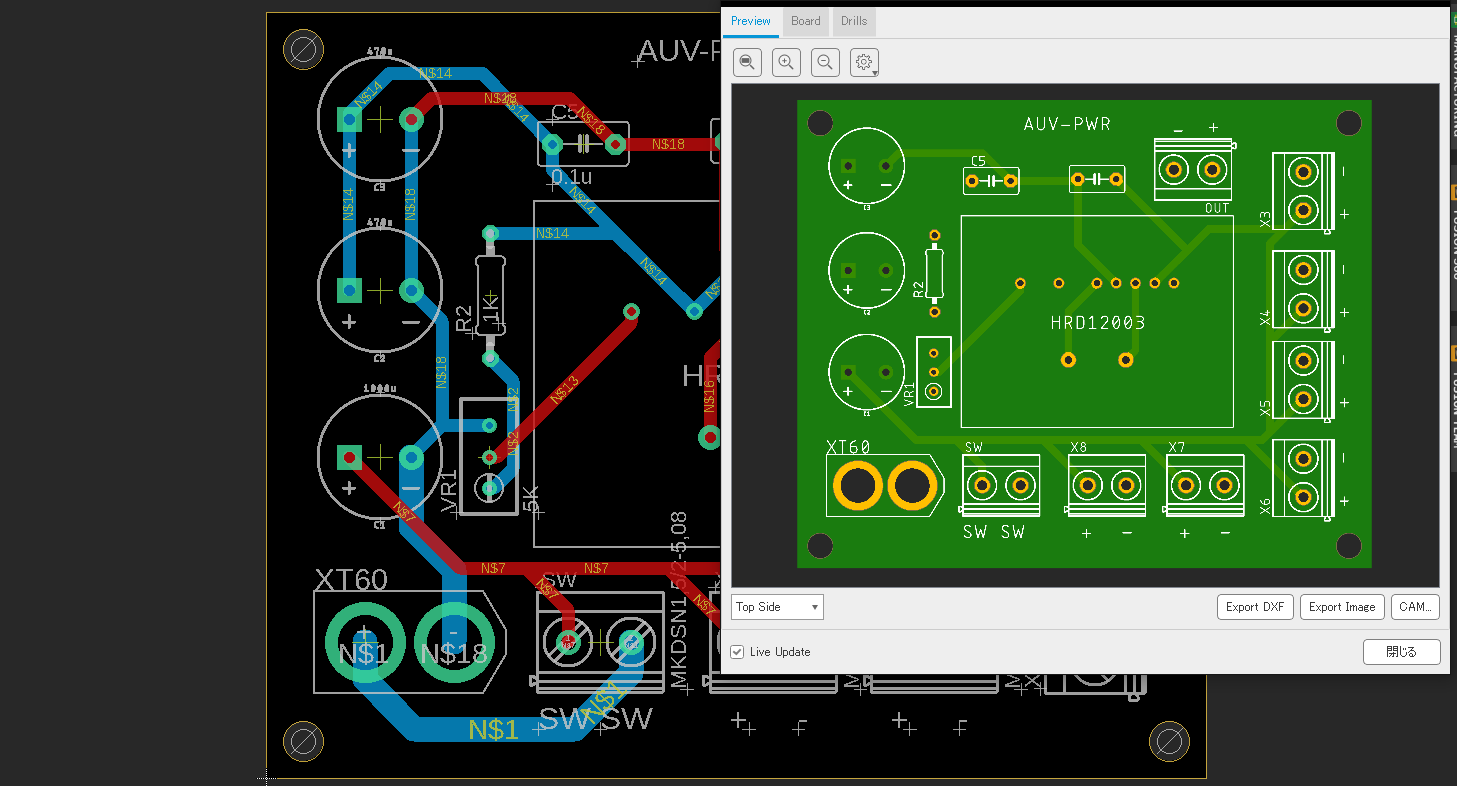The width and height of the screenshot is (1457, 786).
Task: Select the R2 1k resistor body in editor
Action: click(490, 295)
